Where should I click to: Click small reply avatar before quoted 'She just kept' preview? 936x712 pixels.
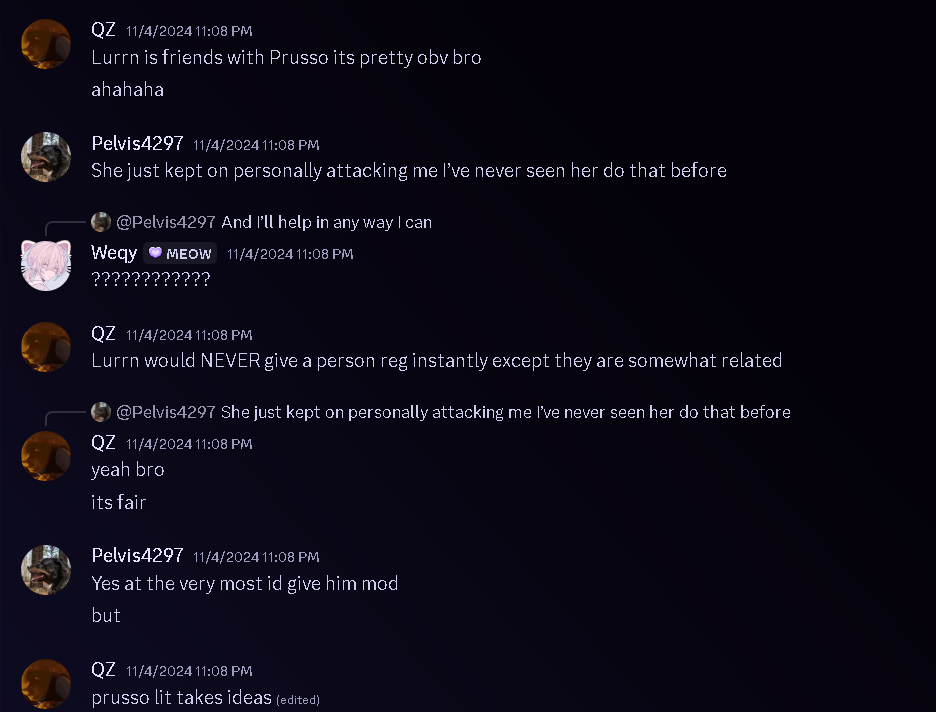tap(101, 412)
